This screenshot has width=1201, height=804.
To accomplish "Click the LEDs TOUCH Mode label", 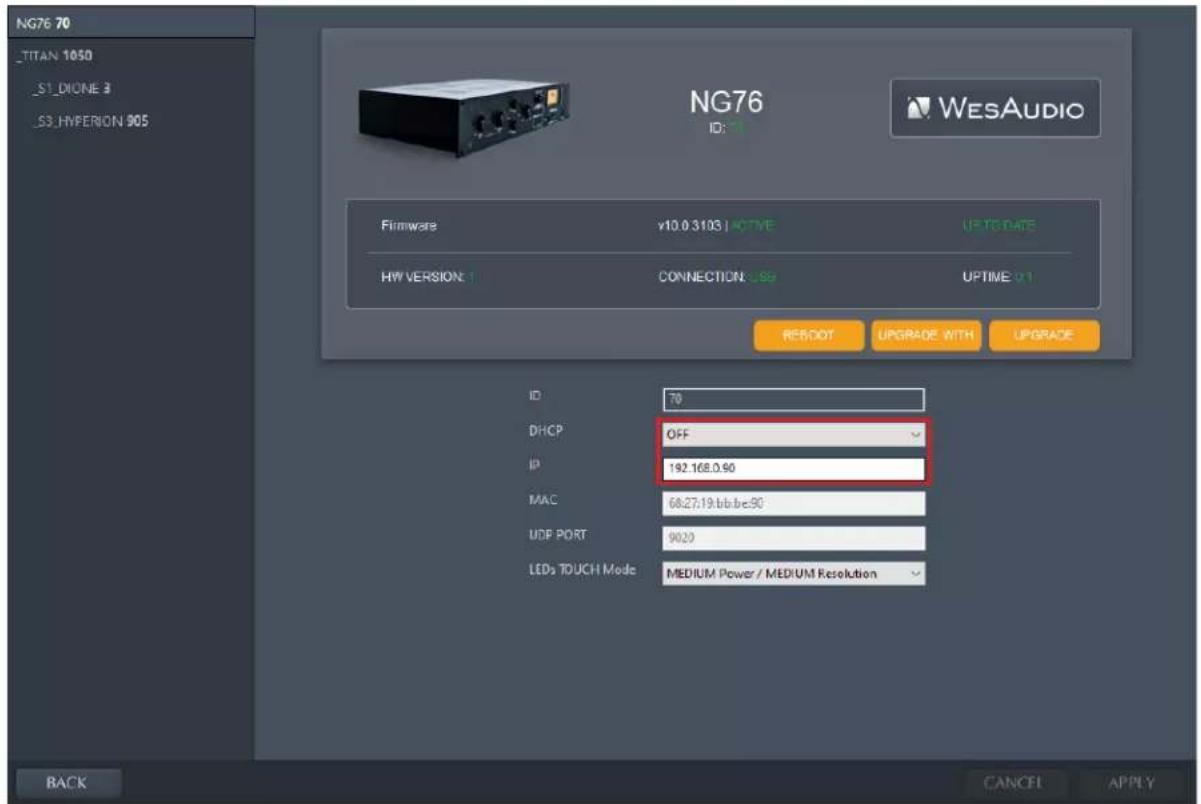I will 583,571.
